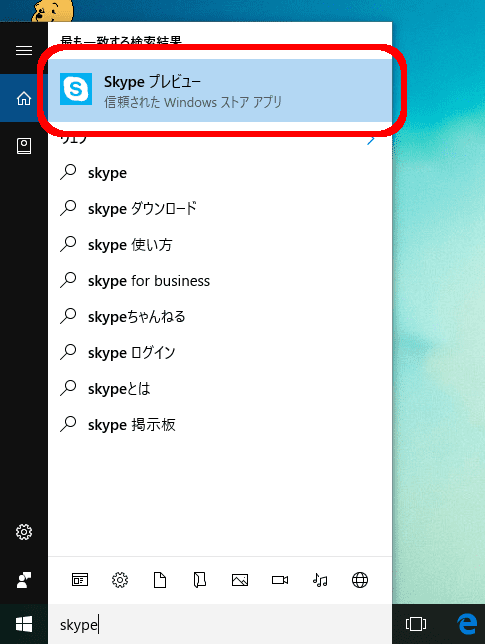Expand web results with the blue chevron

pos(370,140)
